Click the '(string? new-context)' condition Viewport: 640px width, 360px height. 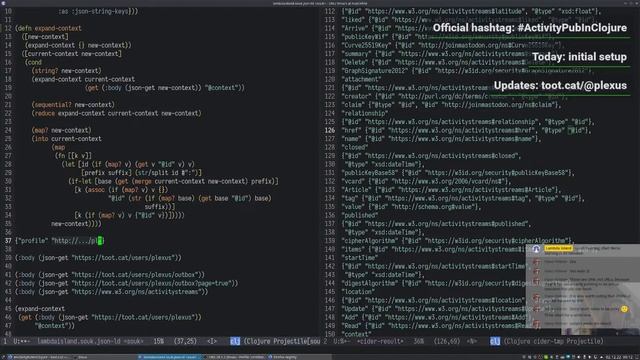(x=67, y=71)
